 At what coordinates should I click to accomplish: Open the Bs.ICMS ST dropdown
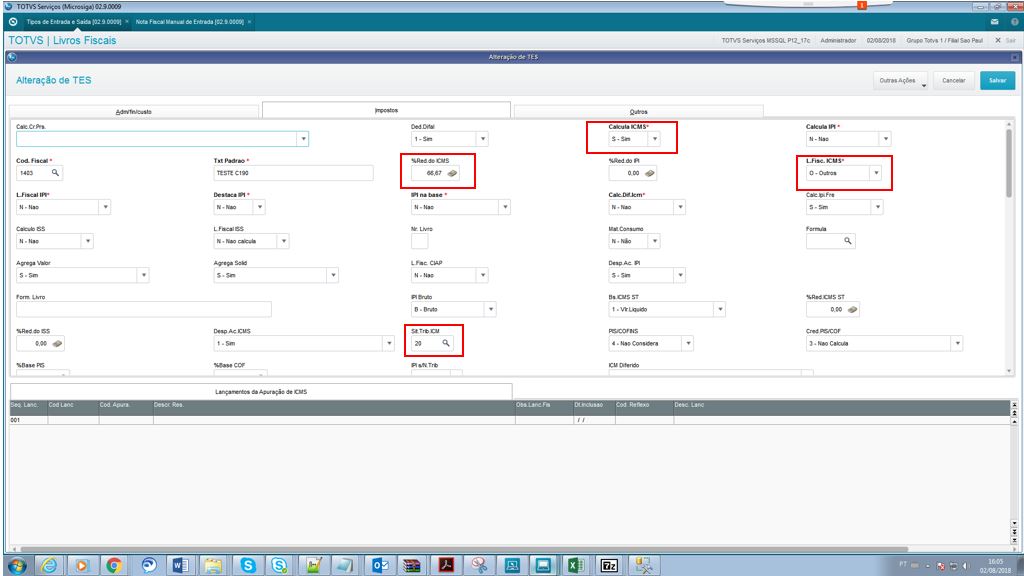click(720, 310)
